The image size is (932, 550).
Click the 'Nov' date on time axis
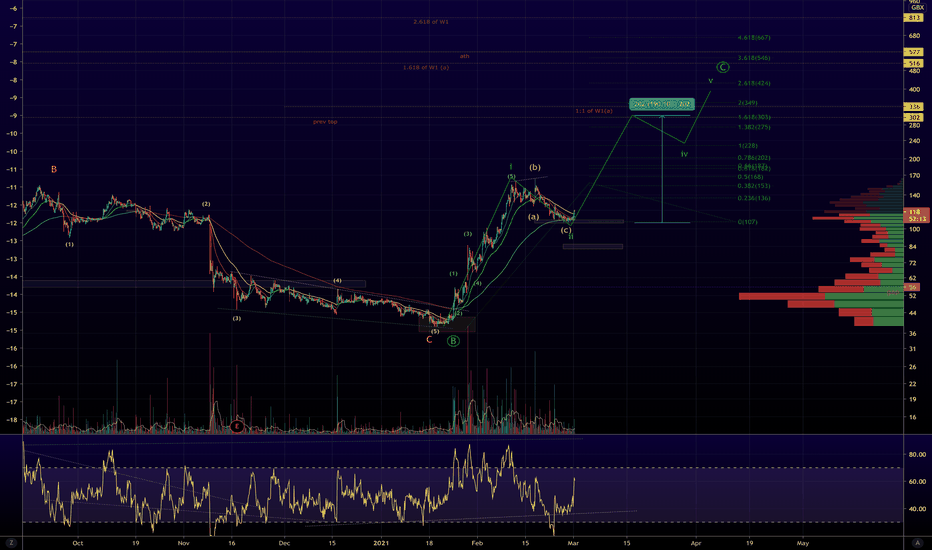184,543
